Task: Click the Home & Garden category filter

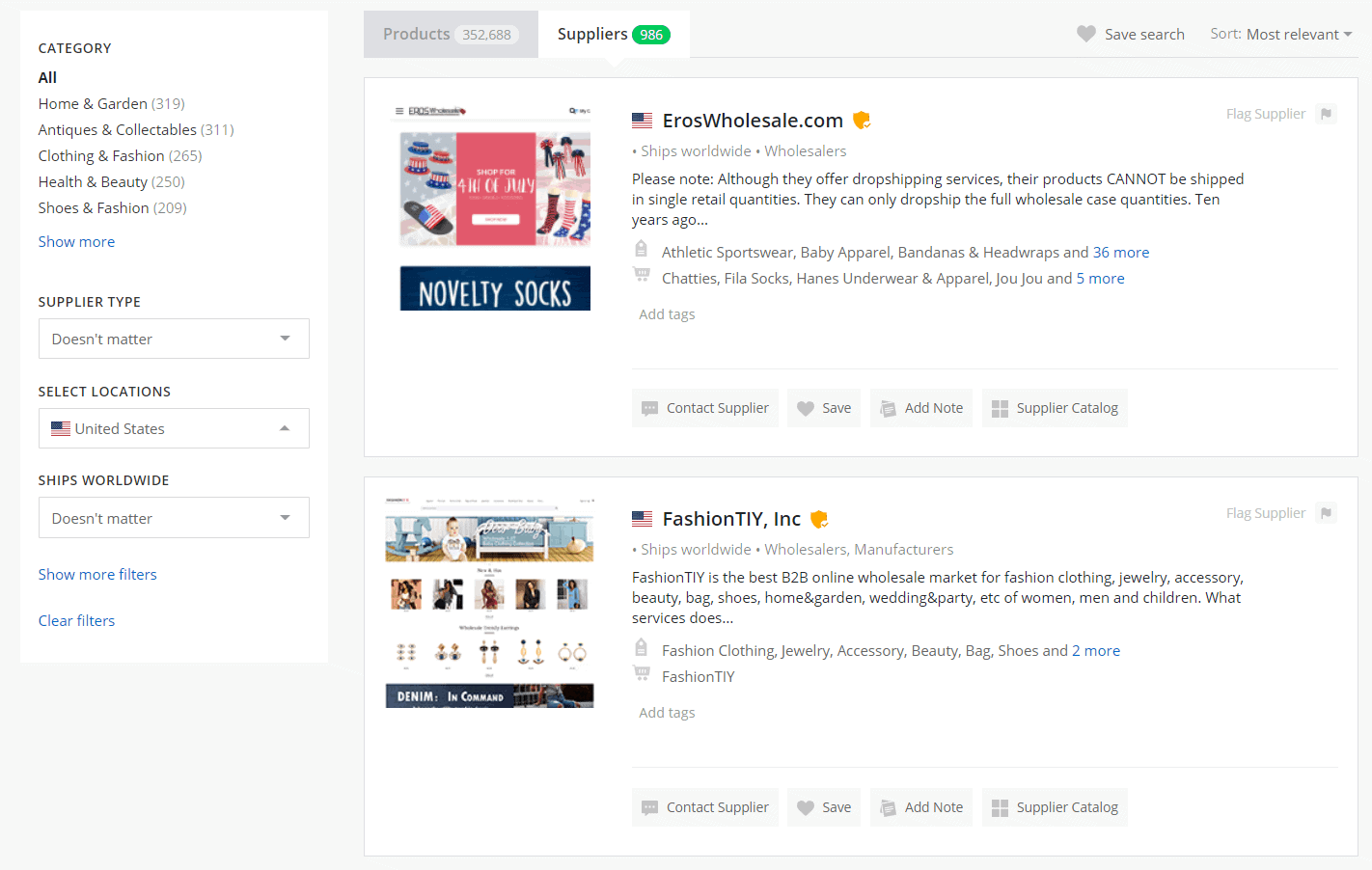Action: pos(93,103)
